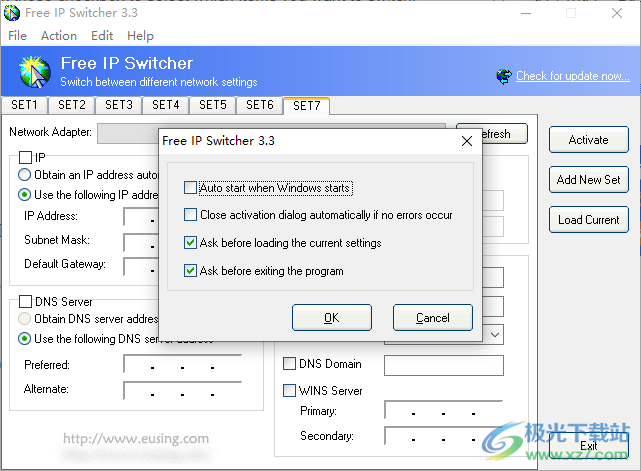Screen dimensions: 641x471
Task: Click the Default Gateway field
Action: click(x=141, y=267)
